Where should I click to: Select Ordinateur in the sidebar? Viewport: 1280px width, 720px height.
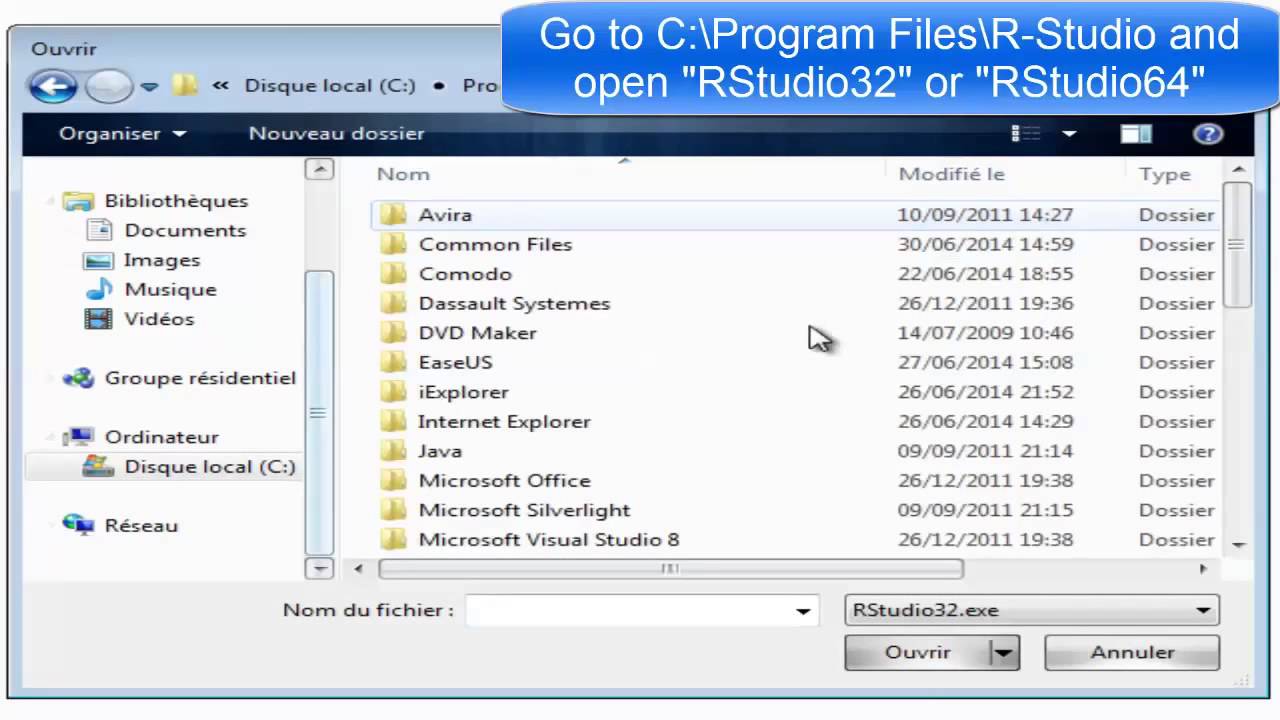(x=161, y=437)
